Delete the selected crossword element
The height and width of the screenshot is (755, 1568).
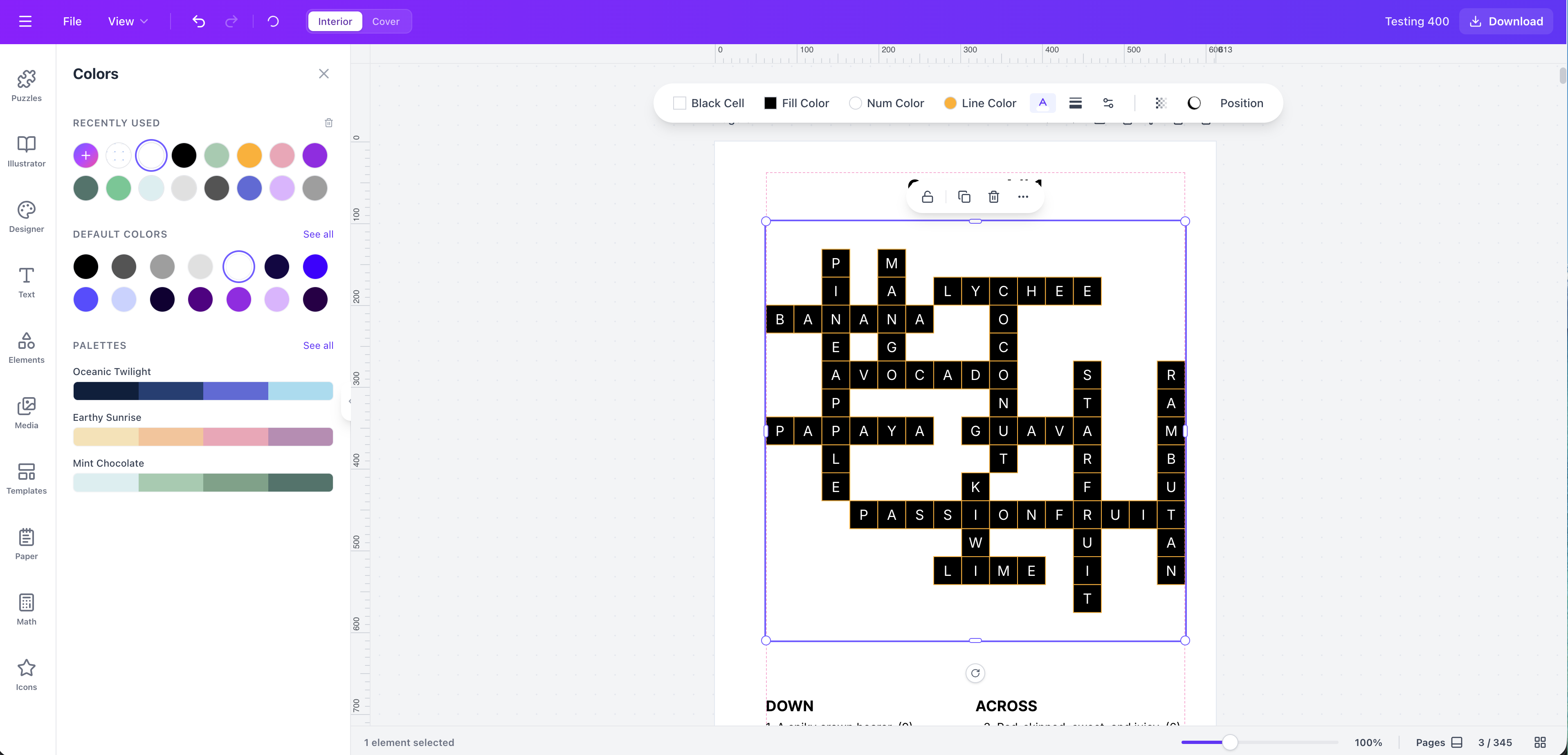point(994,196)
